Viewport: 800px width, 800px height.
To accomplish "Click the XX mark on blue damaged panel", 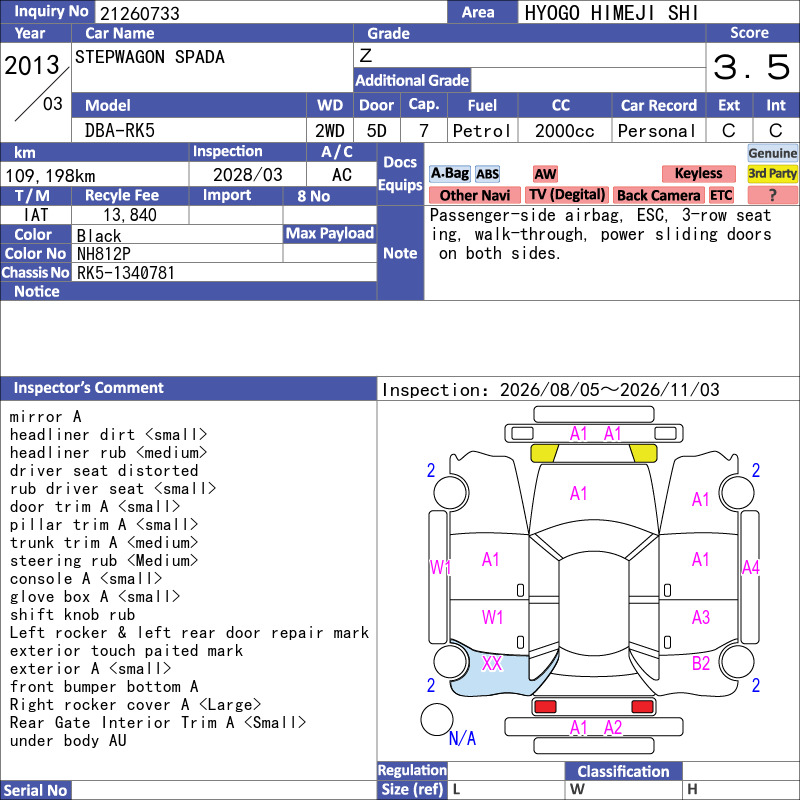I will point(492,663).
